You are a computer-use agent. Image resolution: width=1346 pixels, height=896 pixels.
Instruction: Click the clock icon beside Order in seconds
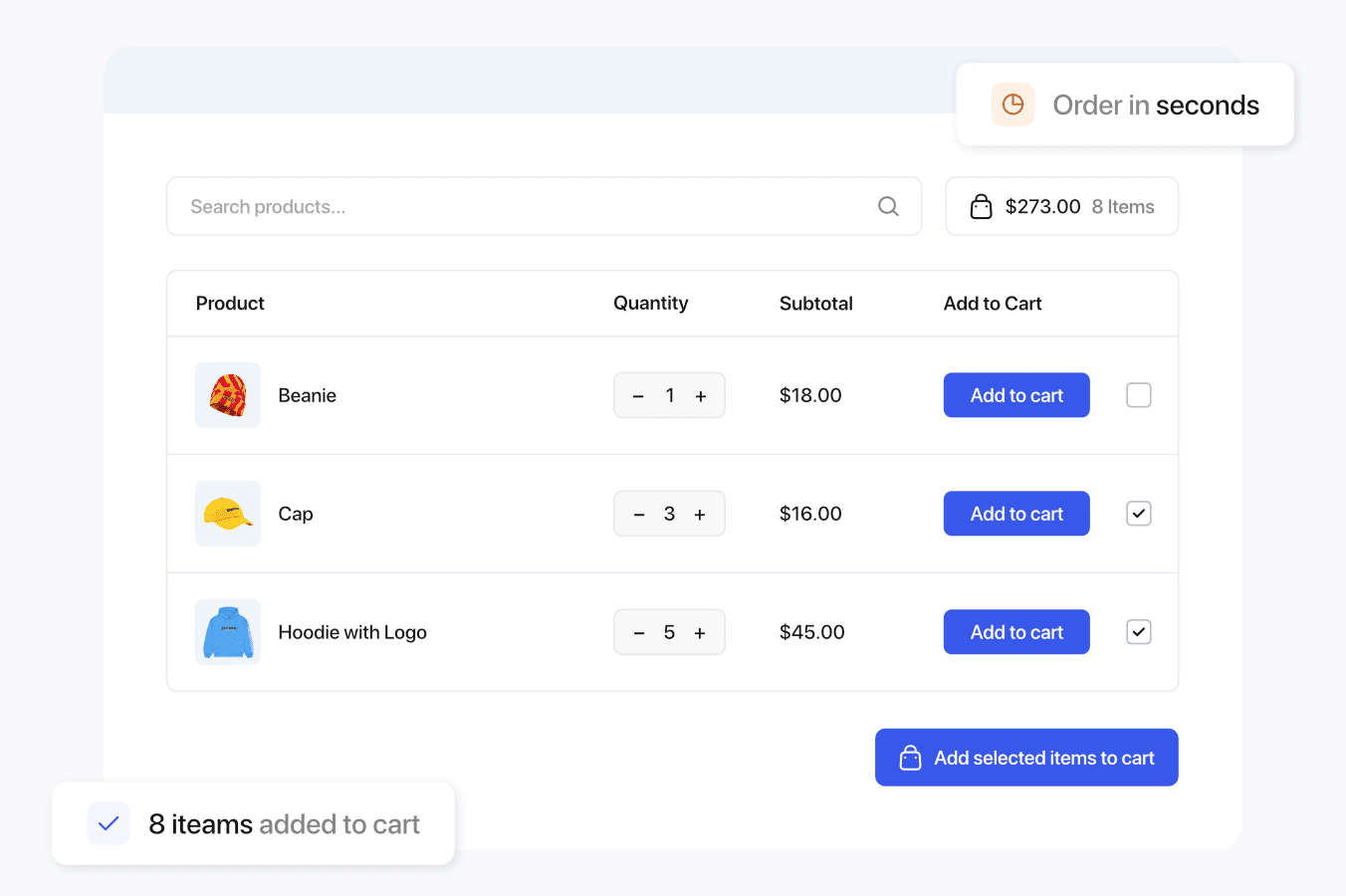(x=1013, y=105)
